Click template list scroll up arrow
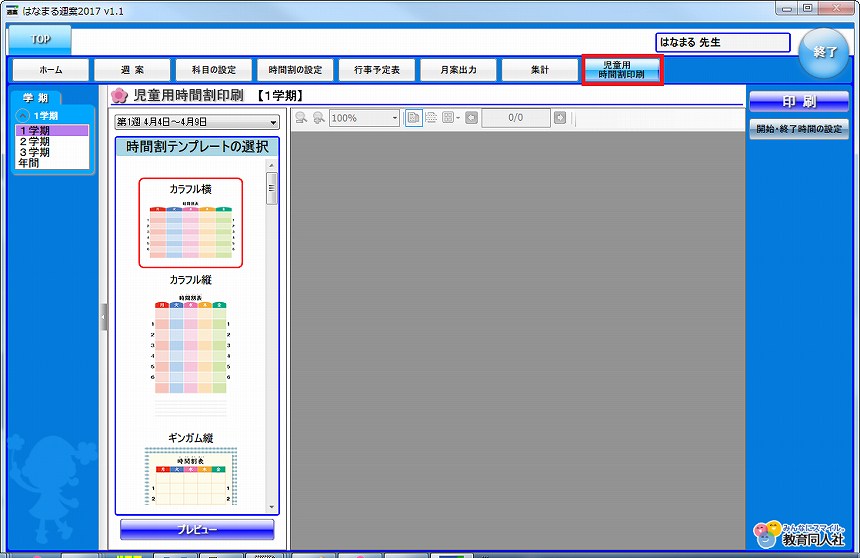 pyautogui.click(x=271, y=165)
